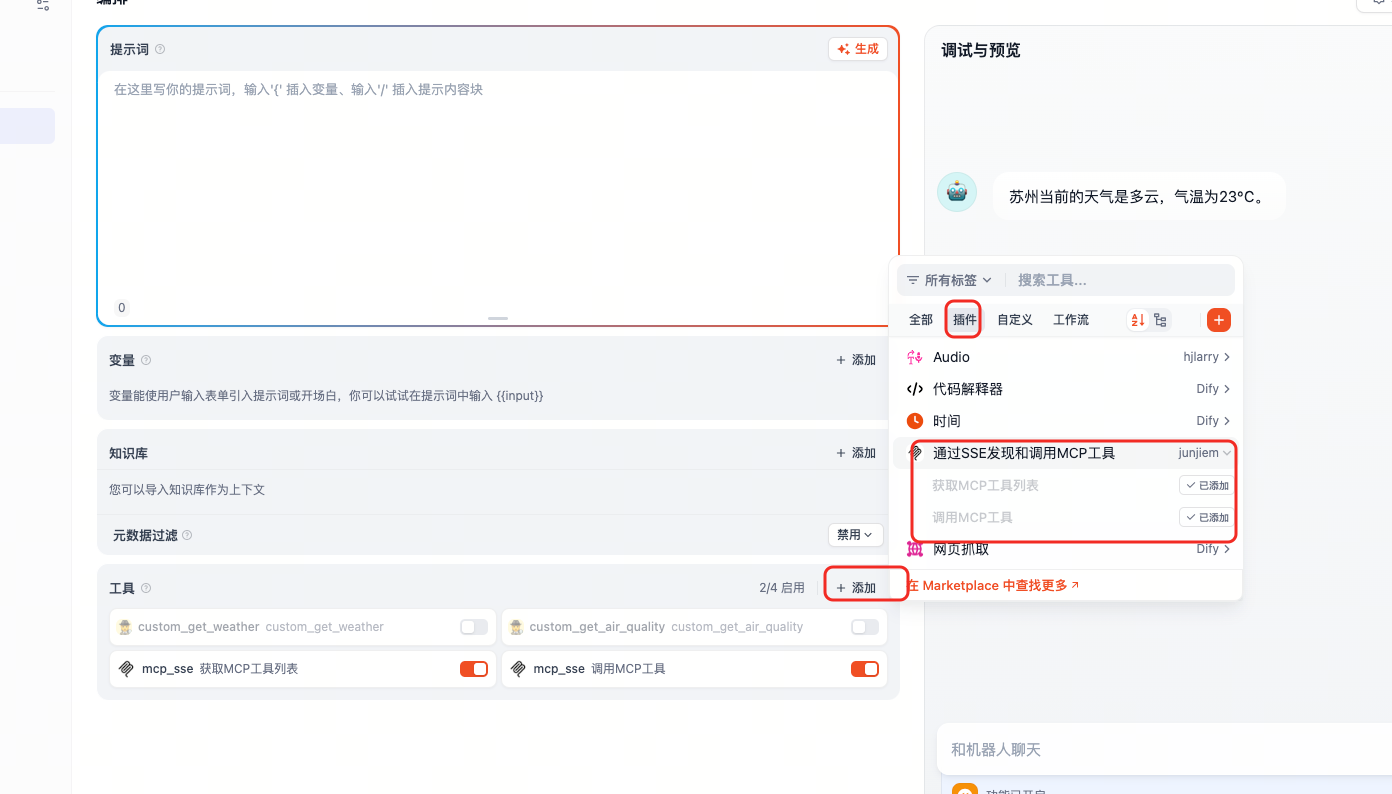Click the 网页抓取 plugin icon
This screenshot has width=1392, height=794.
coord(914,549)
